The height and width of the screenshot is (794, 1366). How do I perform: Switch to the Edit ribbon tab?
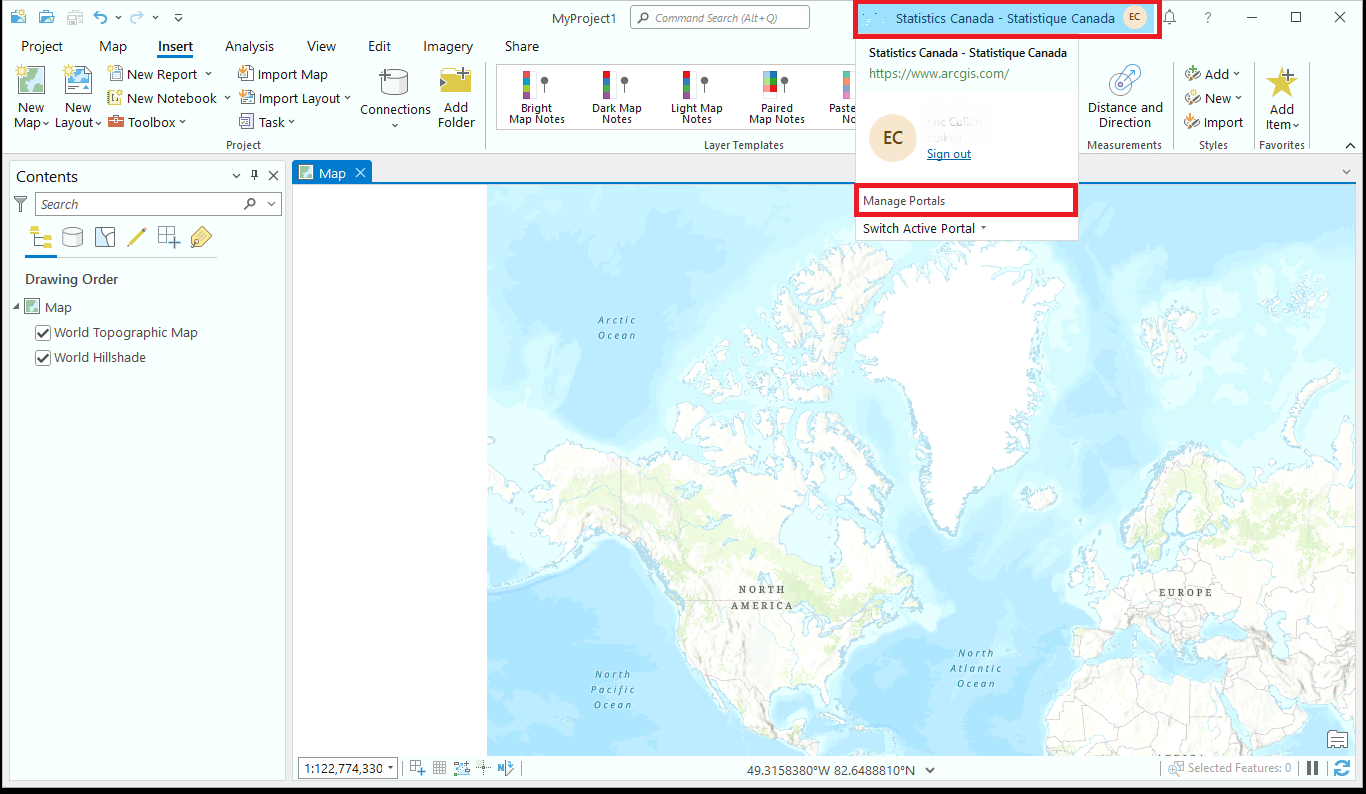379,46
